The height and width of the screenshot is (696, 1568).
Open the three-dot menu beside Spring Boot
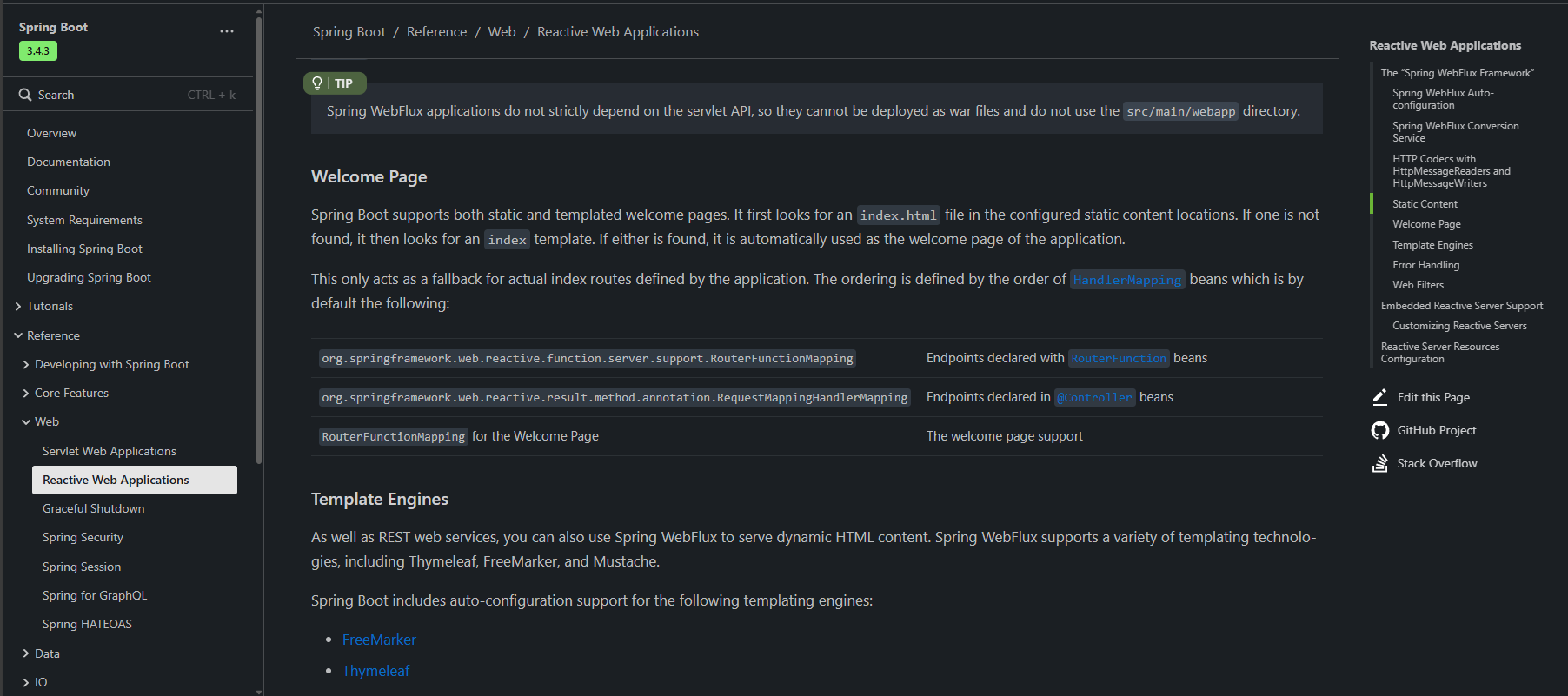pos(227,31)
